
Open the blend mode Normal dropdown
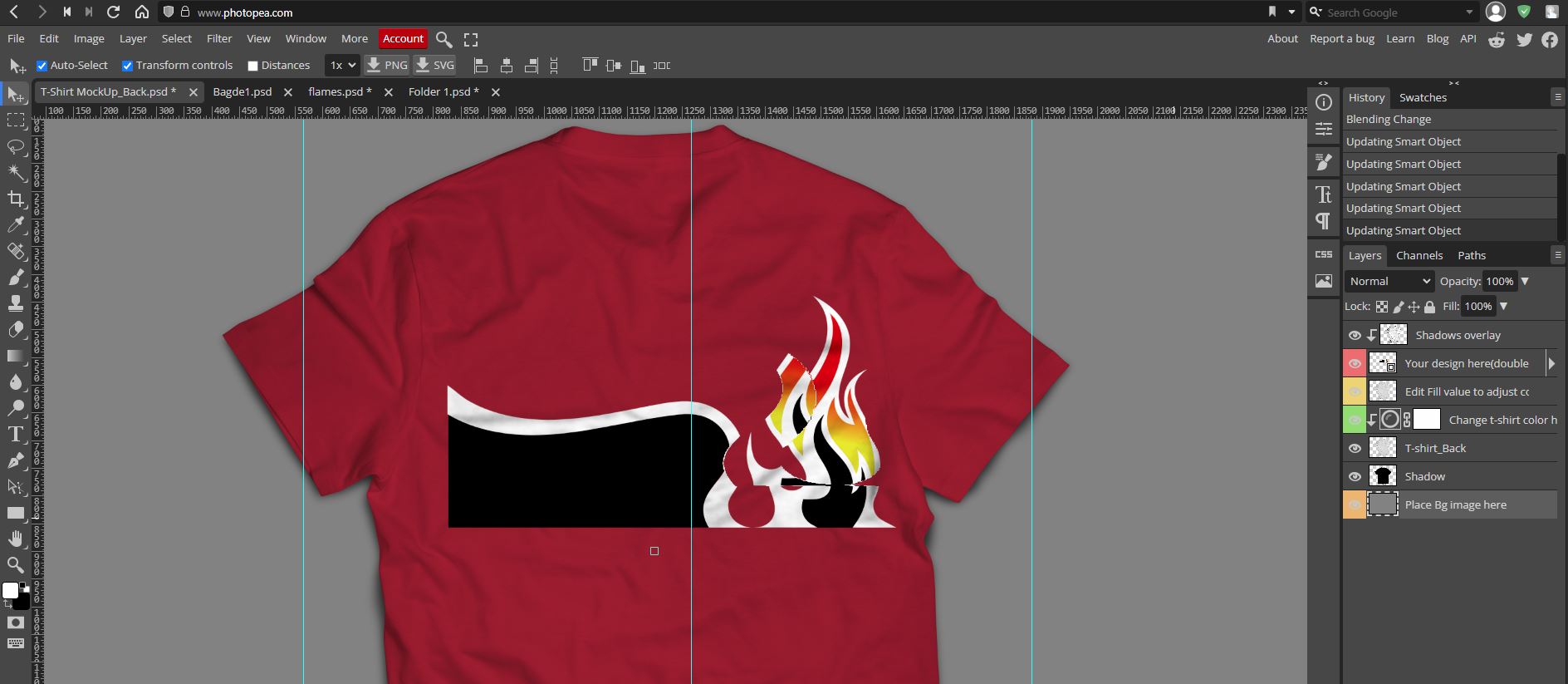point(1389,281)
